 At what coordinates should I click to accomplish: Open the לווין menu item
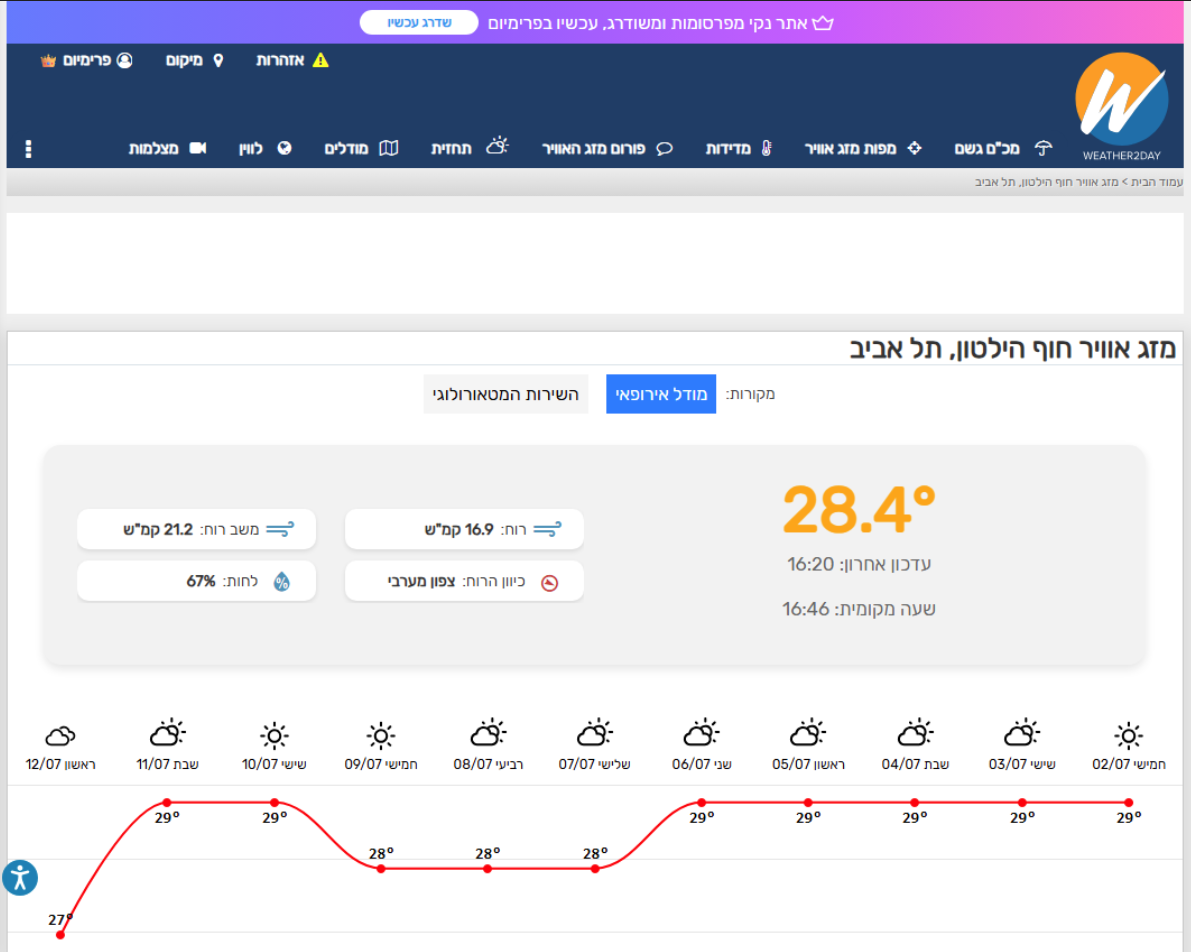[x=251, y=149]
